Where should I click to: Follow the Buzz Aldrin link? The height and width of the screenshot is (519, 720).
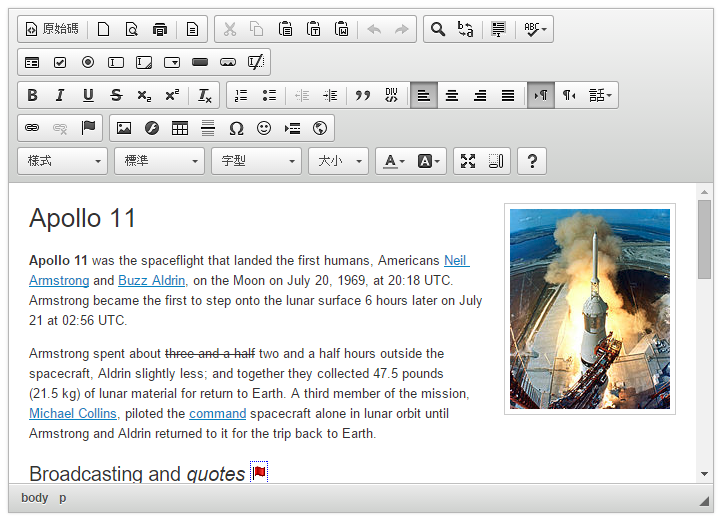[x=151, y=281]
